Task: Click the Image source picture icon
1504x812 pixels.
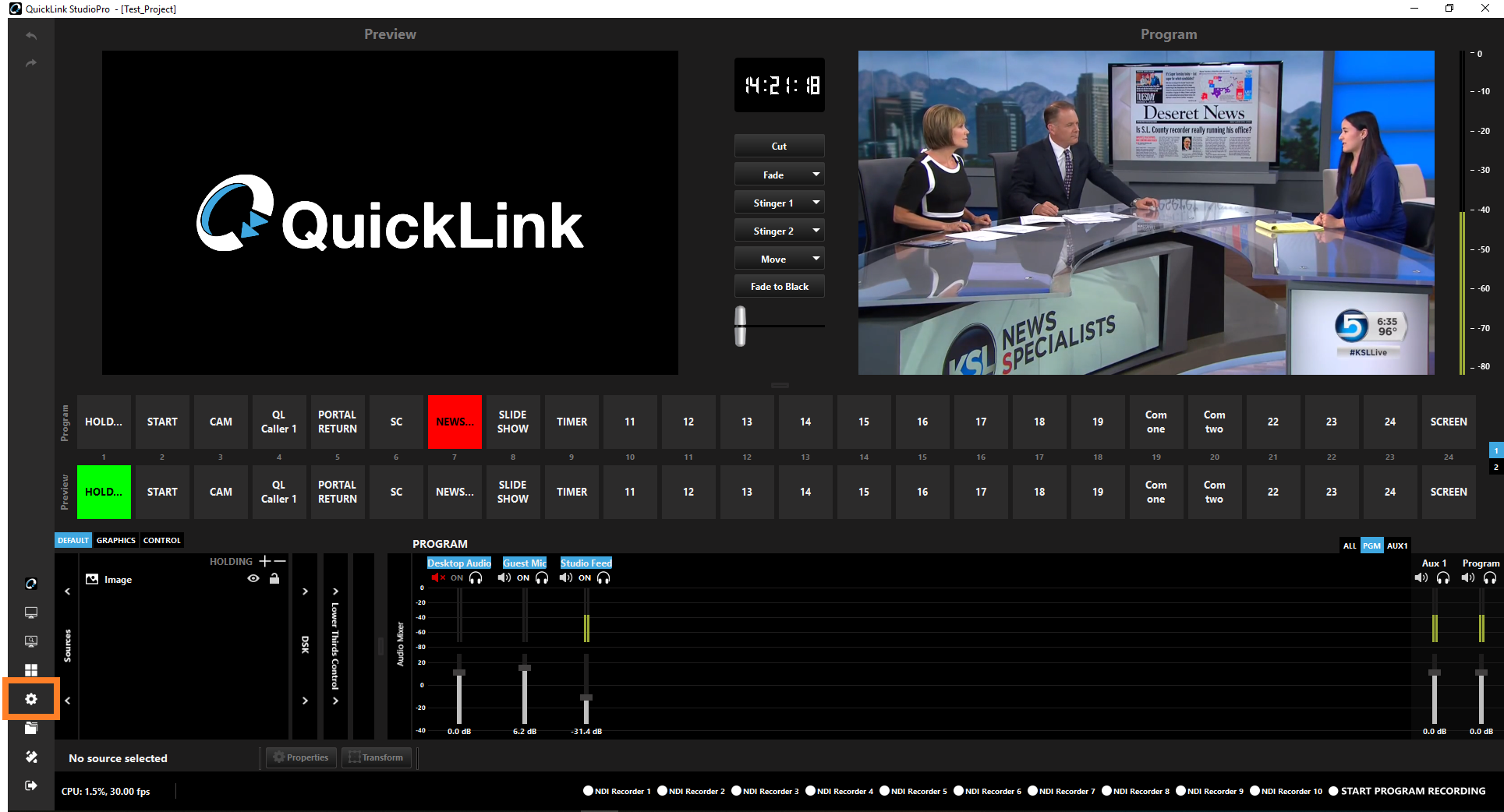Action: [92, 579]
